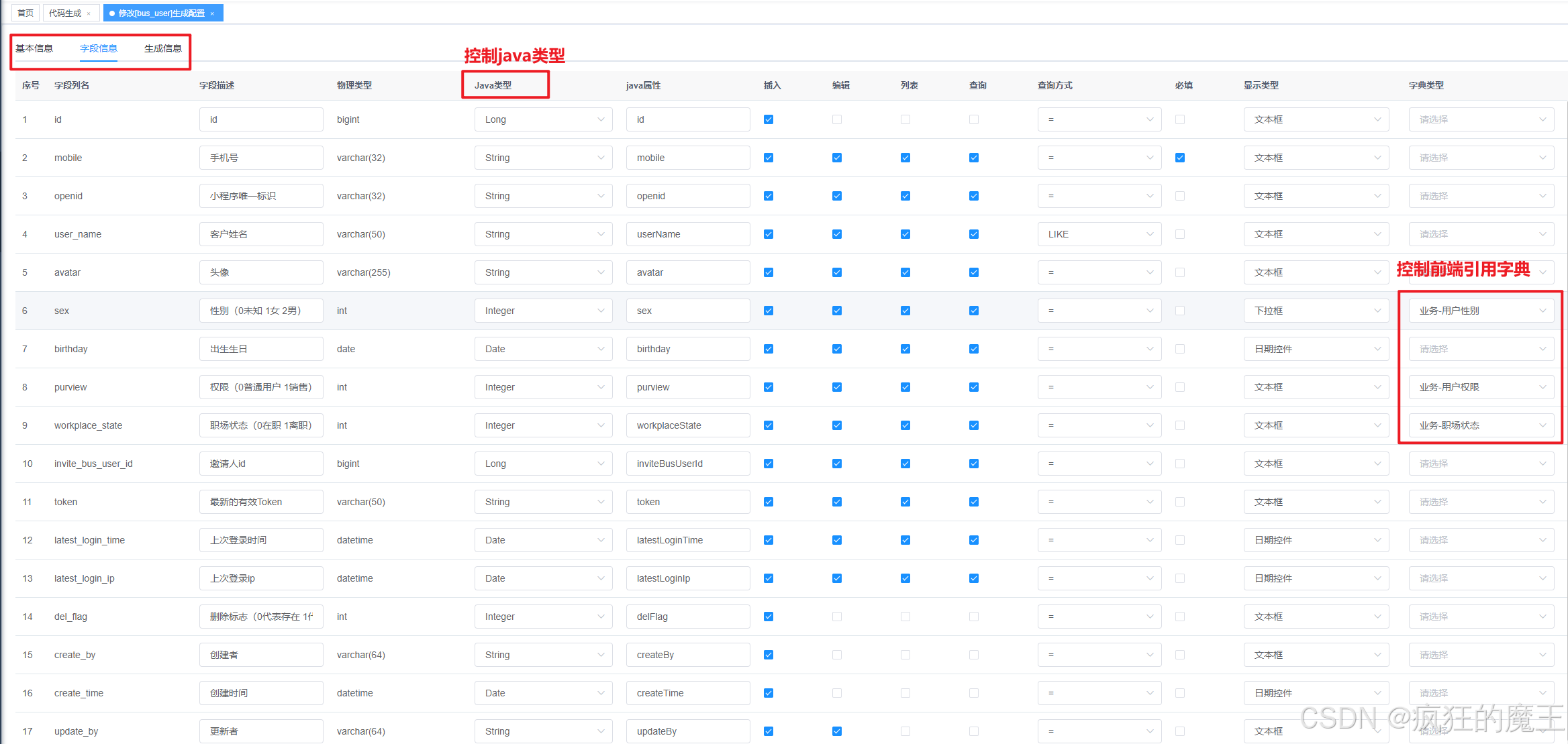Click chevron arrow of 业务-职场状态 dictionary dropdown
This screenshot has height=744, width=1568.
click(1542, 425)
